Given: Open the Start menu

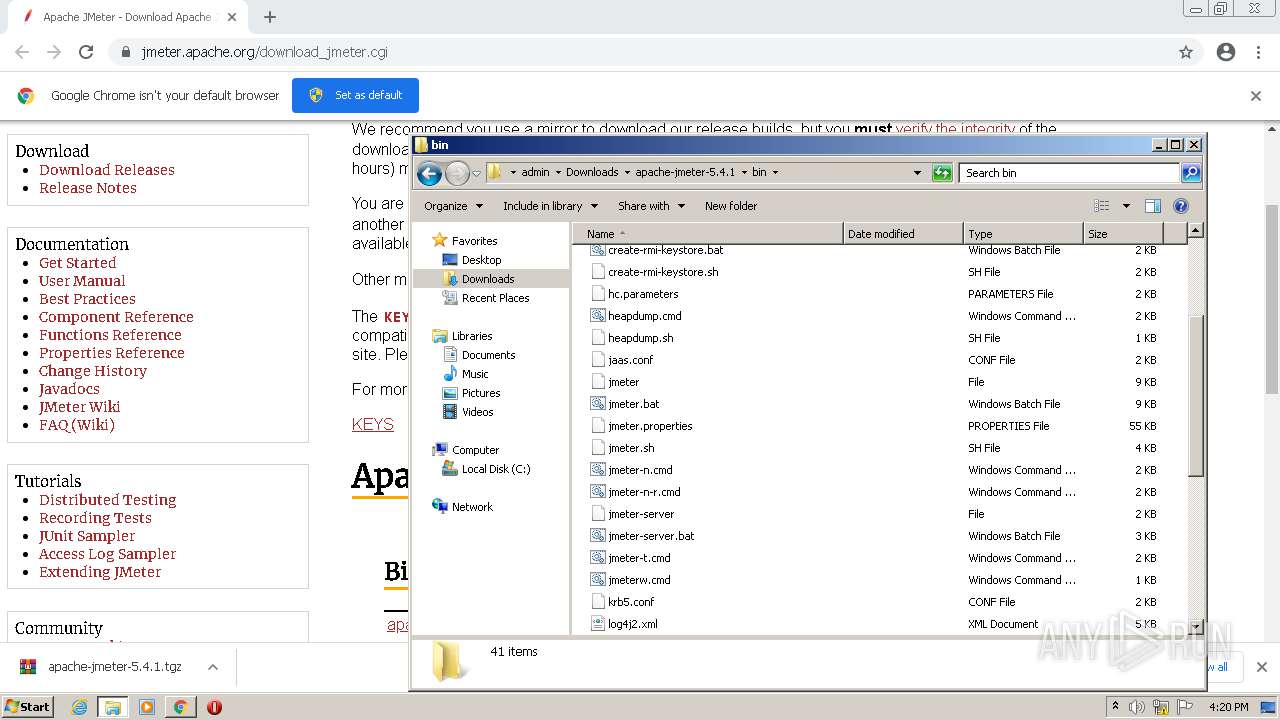Looking at the screenshot, I should point(27,707).
